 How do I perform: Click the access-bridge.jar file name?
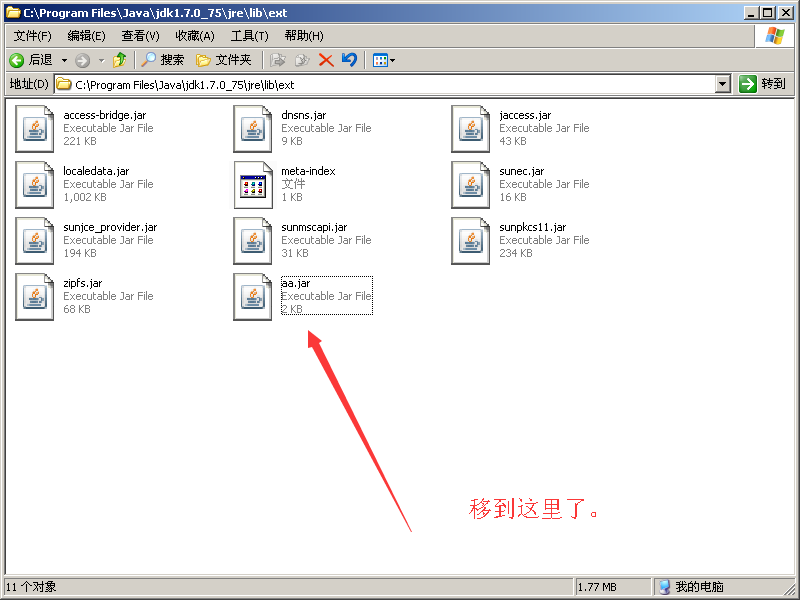pos(105,115)
